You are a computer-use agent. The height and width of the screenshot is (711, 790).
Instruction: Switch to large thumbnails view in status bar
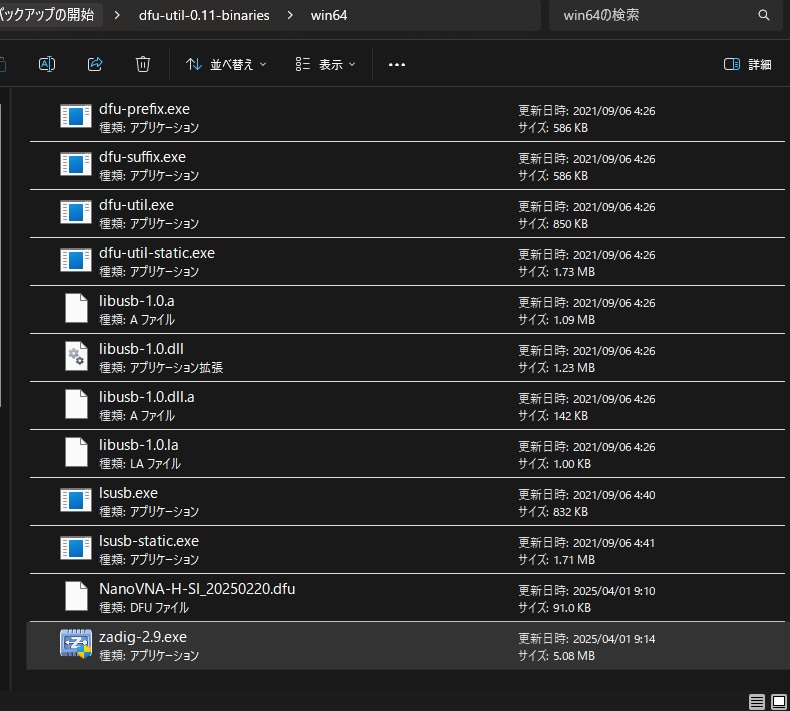(x=778, y=702)
